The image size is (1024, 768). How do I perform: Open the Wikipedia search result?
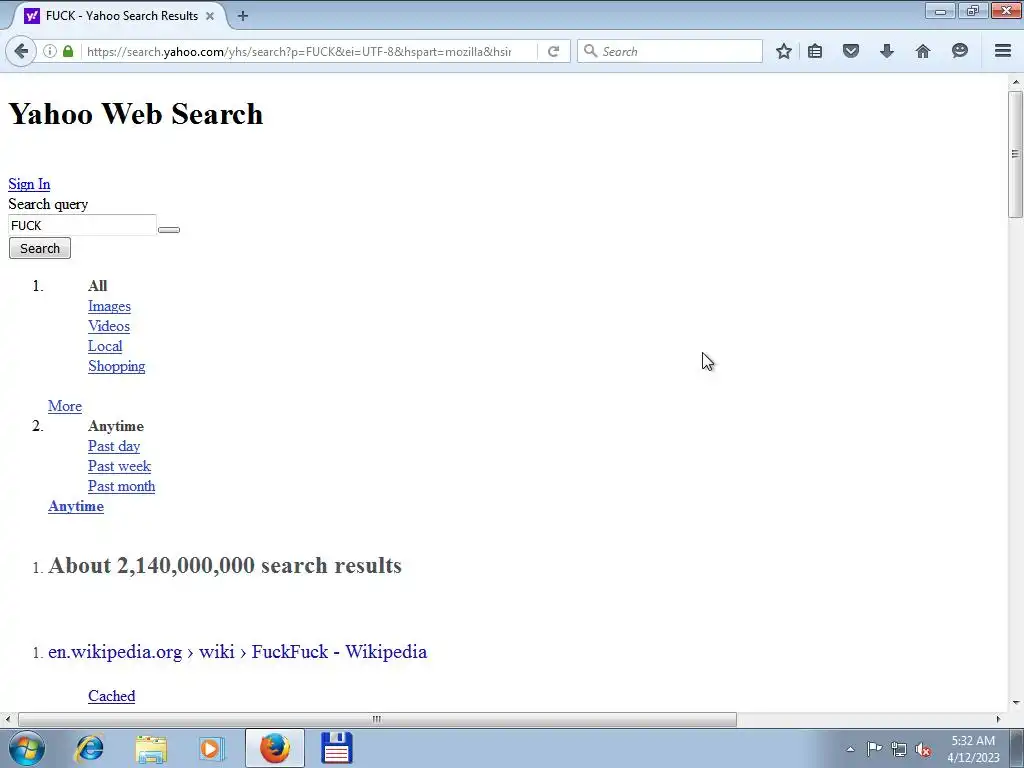coord(238,652)
